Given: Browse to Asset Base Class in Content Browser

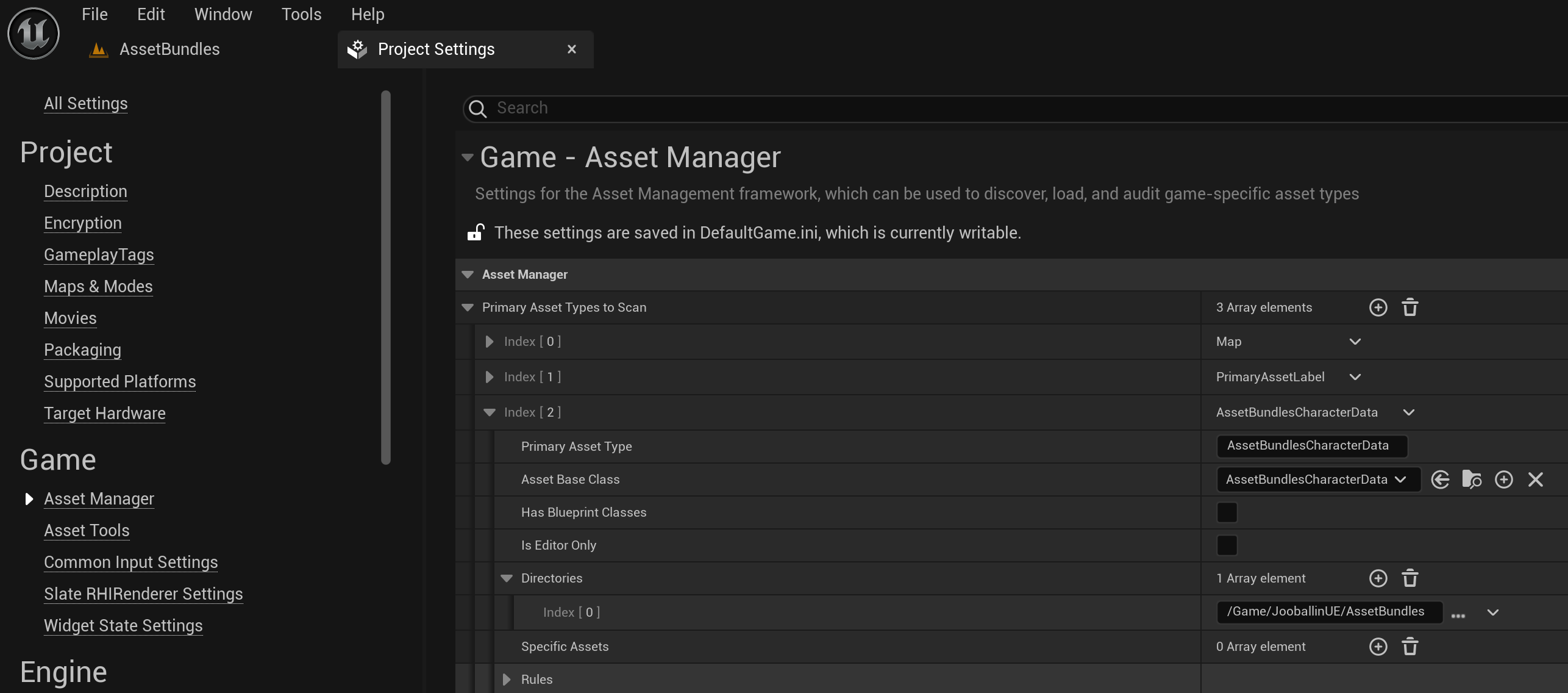Looking at the screenshot, I should pos(1472,479).
